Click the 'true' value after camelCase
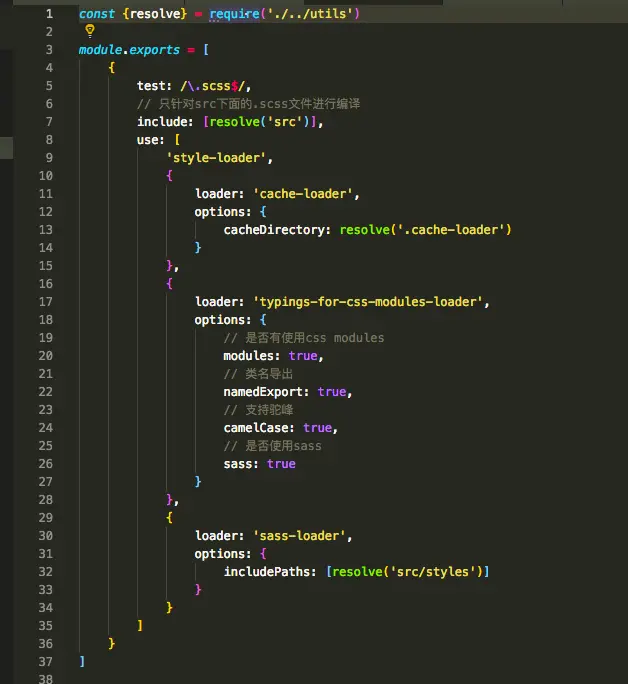The height and width of the screenshot is (684, 628). (x=317, y=428)
